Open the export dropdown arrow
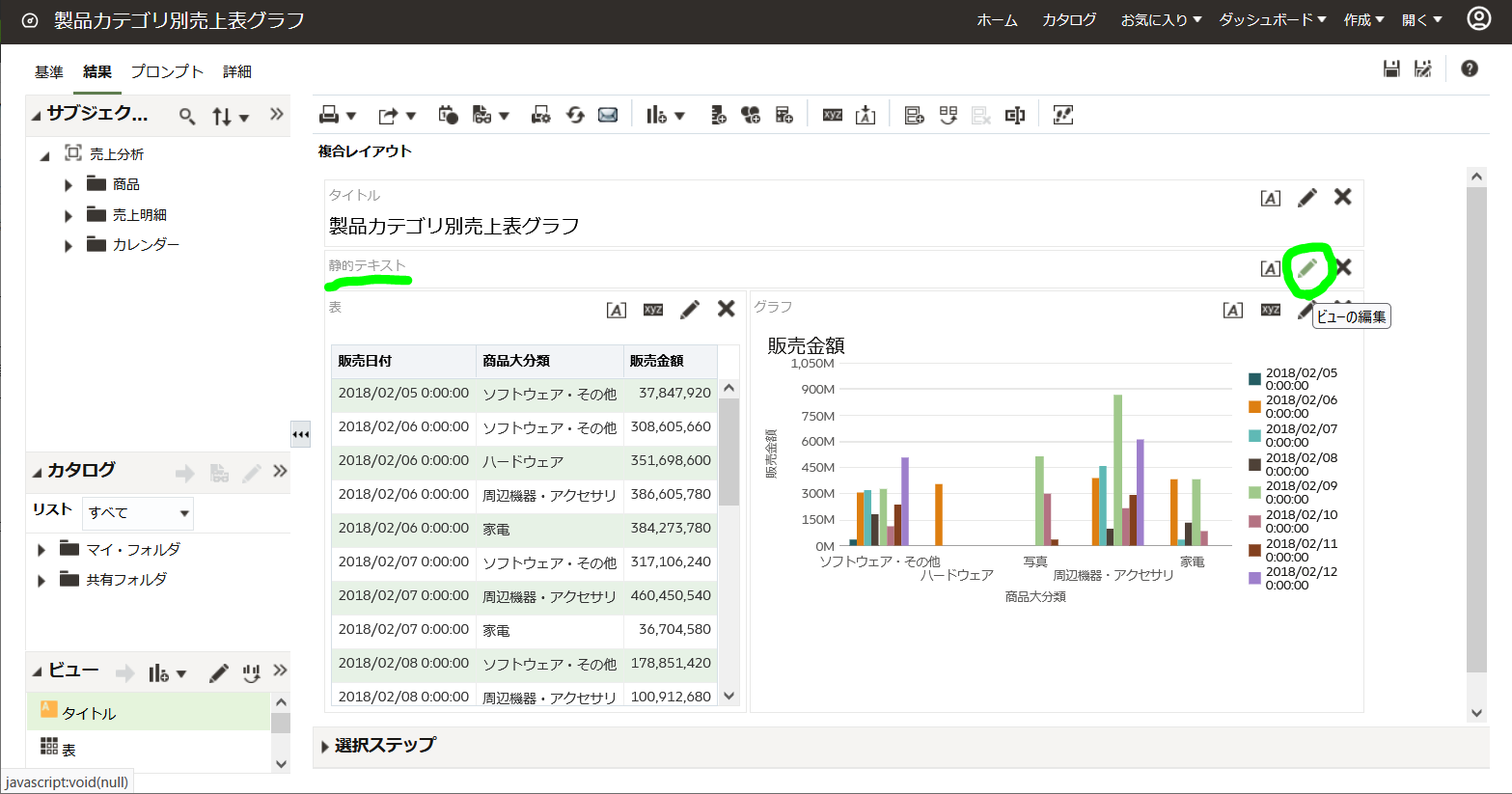Viewport: 1512px width, 794px height. click(x=410, y=116)
